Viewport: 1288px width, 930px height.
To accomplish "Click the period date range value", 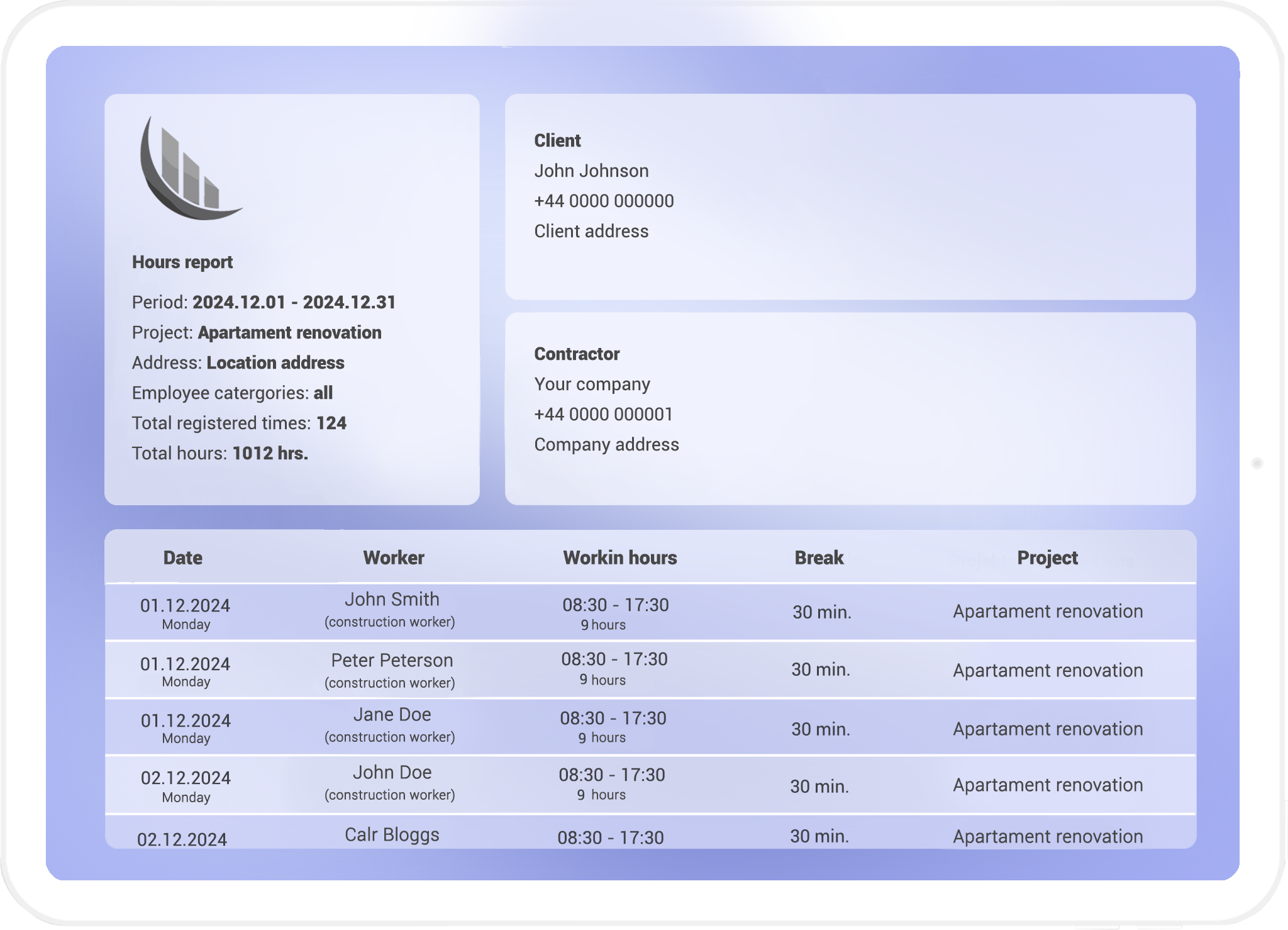I will (294, 303).
